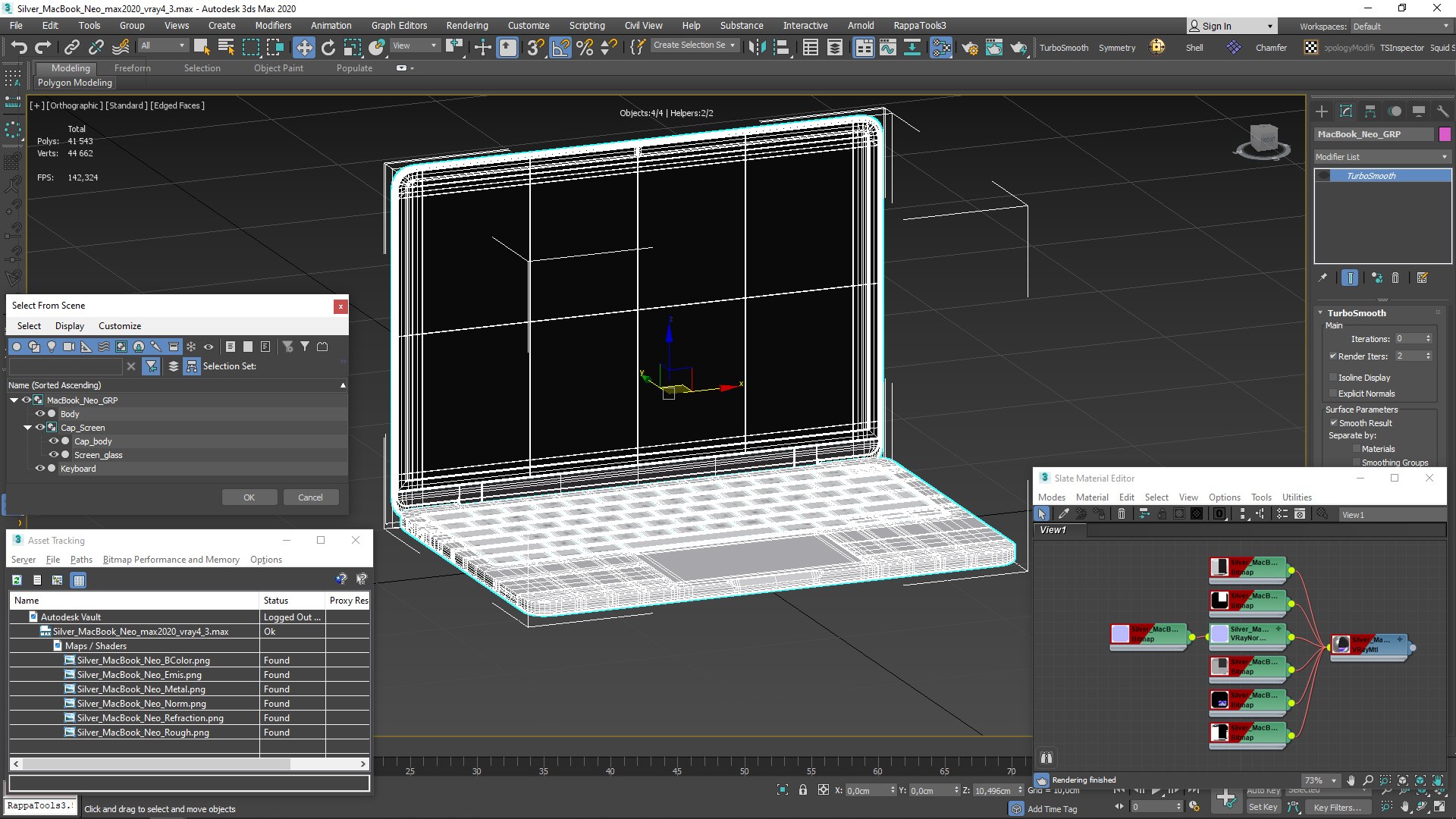Click the Render Production teapot icon
1456x819 pixels.
[1018, 47]
